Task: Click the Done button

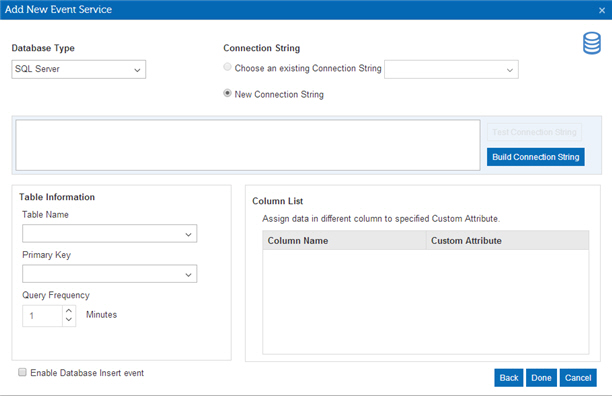Action: [541, 378]
